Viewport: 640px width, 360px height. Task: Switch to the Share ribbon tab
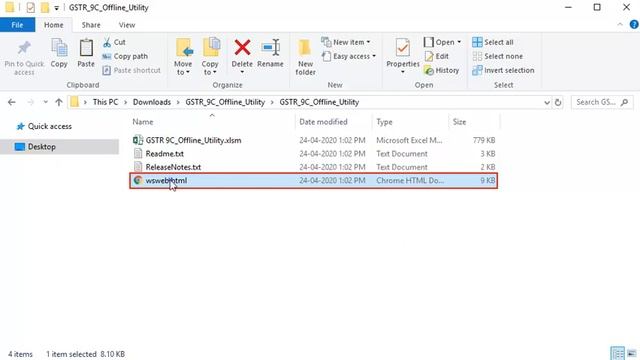click(x=91, y=25)
